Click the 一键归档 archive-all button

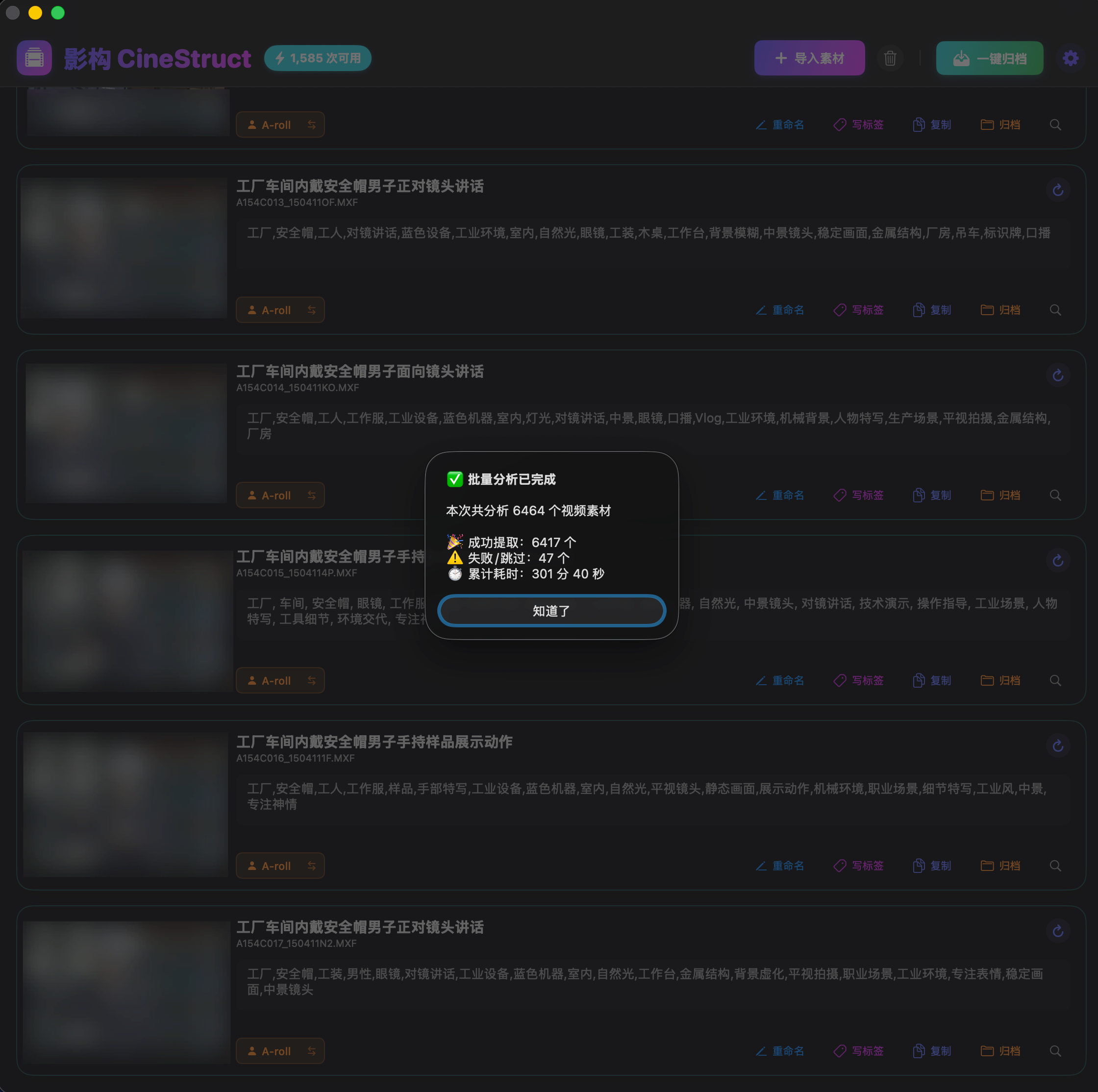(989, 58)
